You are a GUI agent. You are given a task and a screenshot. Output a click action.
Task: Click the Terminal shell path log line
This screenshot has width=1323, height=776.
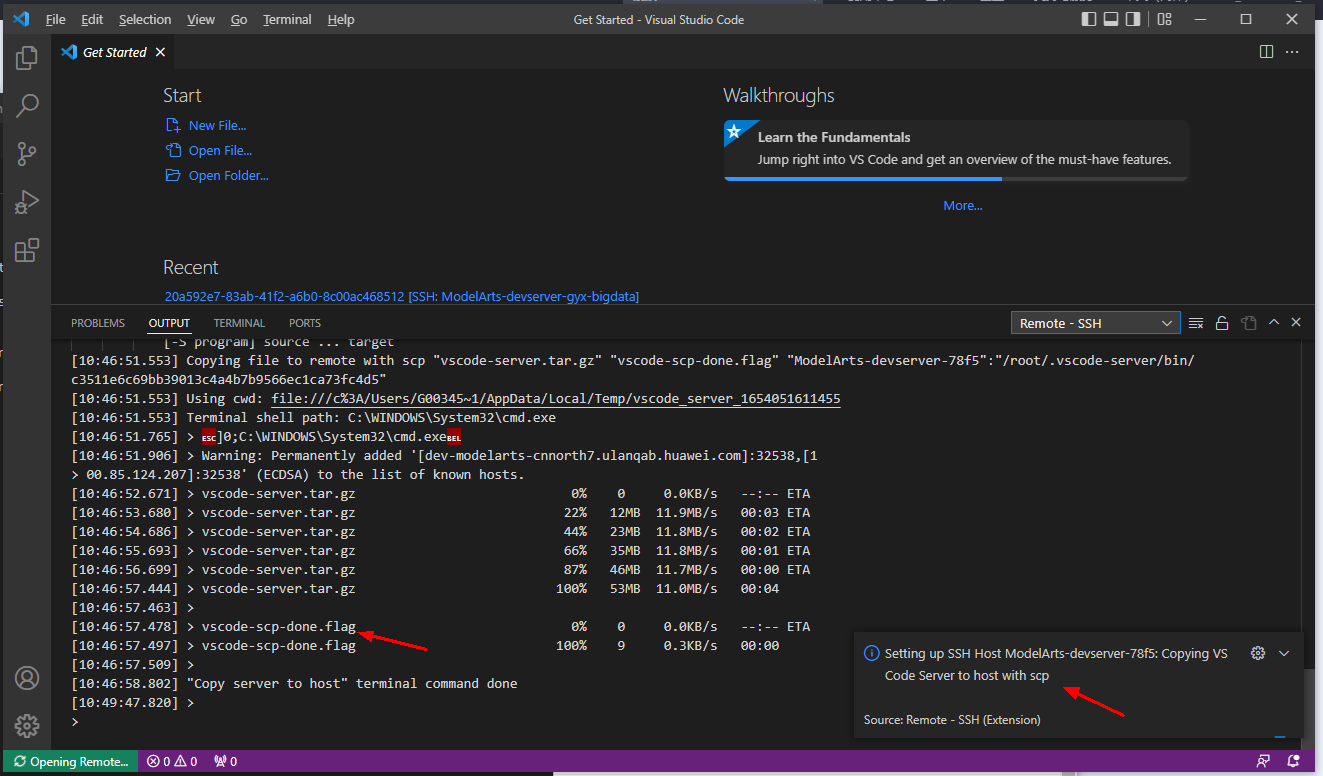click(x=313, y=417)
